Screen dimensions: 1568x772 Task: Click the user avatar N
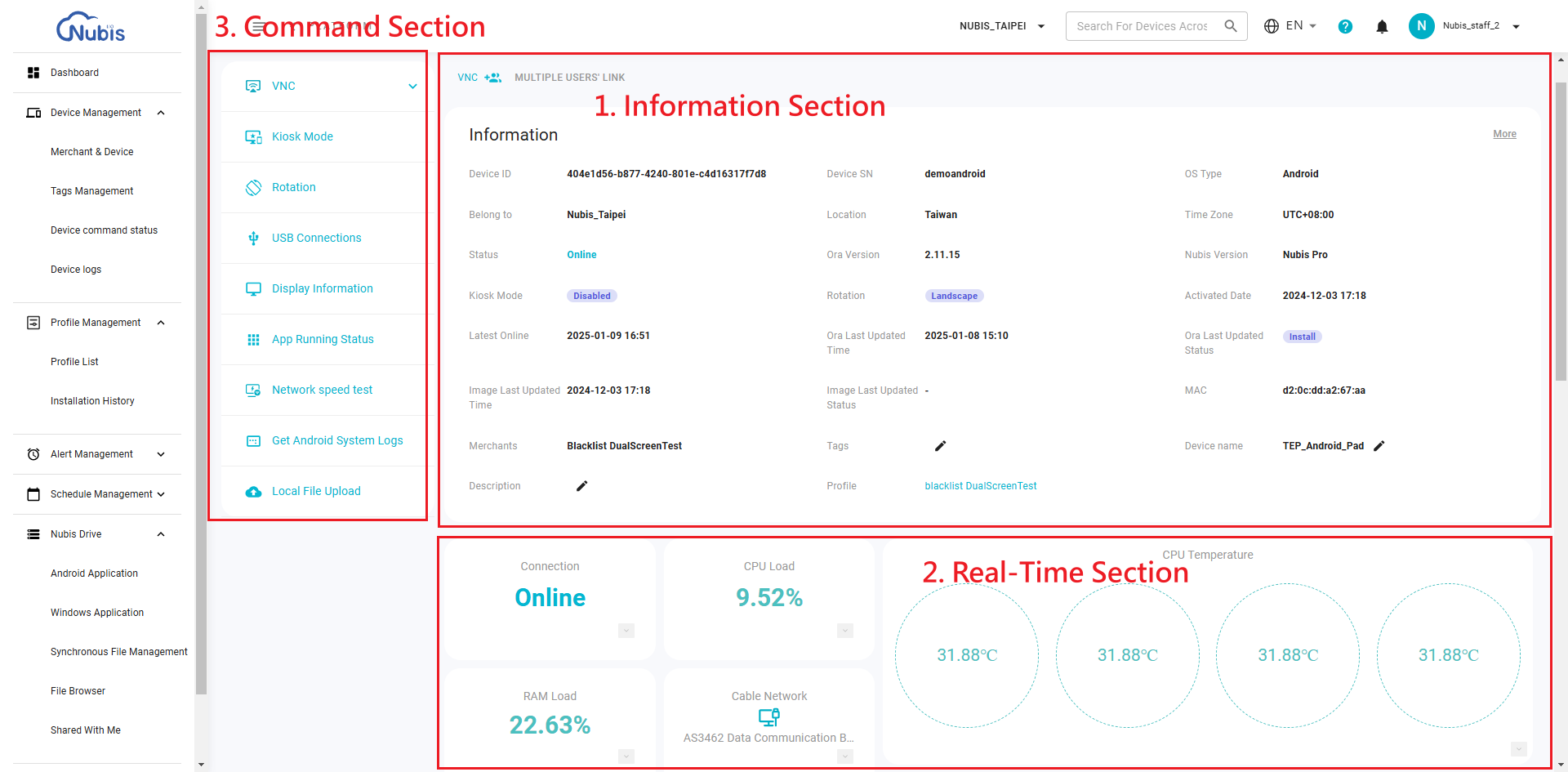(x=1421, y=26)
